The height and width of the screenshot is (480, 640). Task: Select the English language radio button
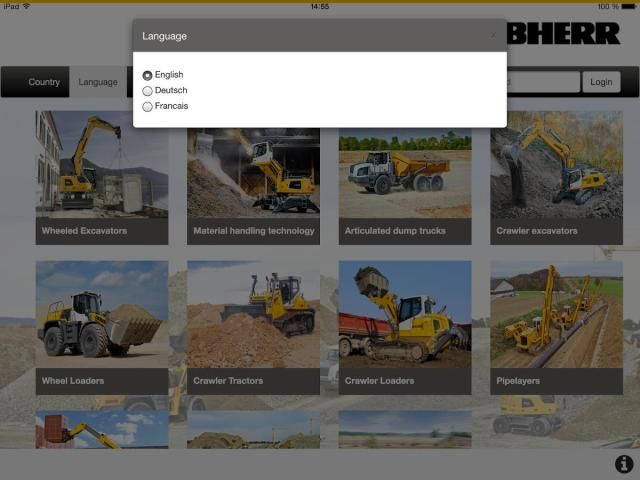[x=148, y=75]
